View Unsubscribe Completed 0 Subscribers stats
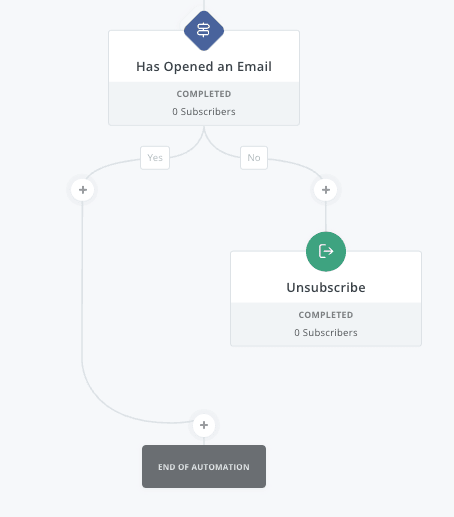Viewport: 454px width, 517px height. 326,324
